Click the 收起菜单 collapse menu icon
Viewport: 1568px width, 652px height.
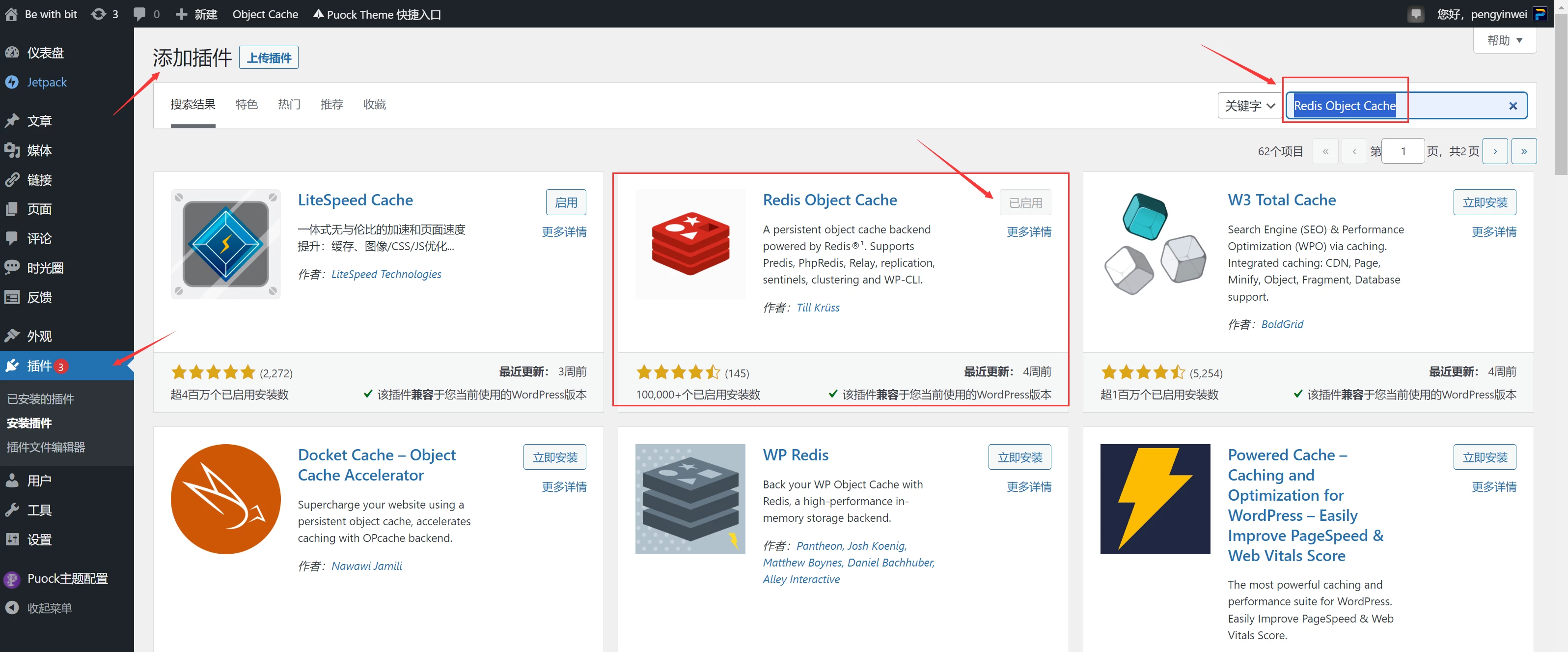12,608
